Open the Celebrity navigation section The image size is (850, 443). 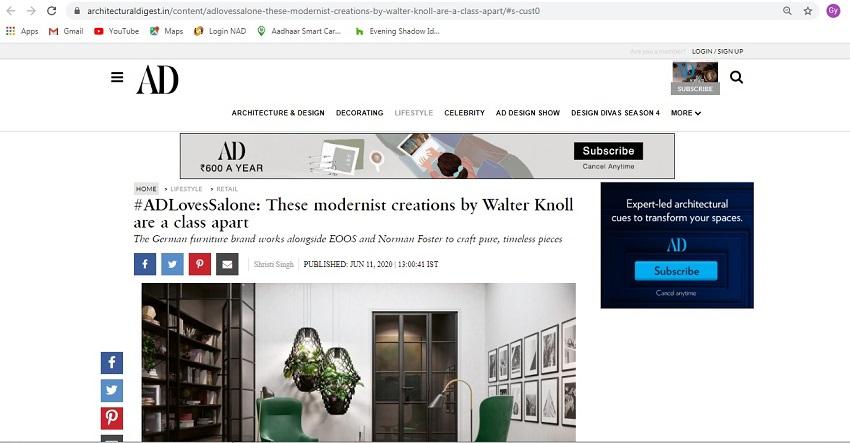coord(465,113)
